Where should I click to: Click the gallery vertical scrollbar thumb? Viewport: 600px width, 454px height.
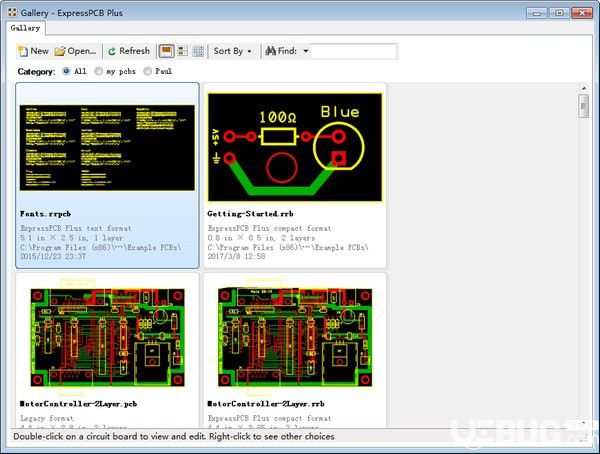[584, 106]
